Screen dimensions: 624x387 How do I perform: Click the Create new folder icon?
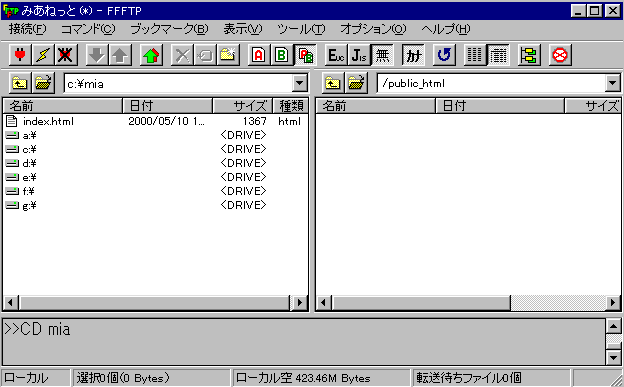[x=228, y=55]
